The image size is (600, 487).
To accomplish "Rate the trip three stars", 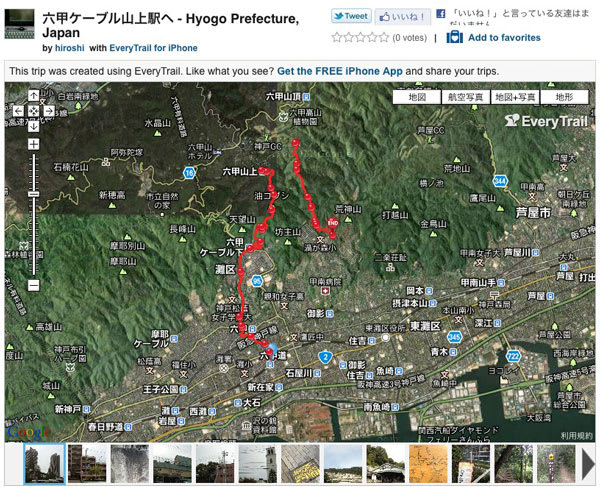I will click(x=360, y=37).
